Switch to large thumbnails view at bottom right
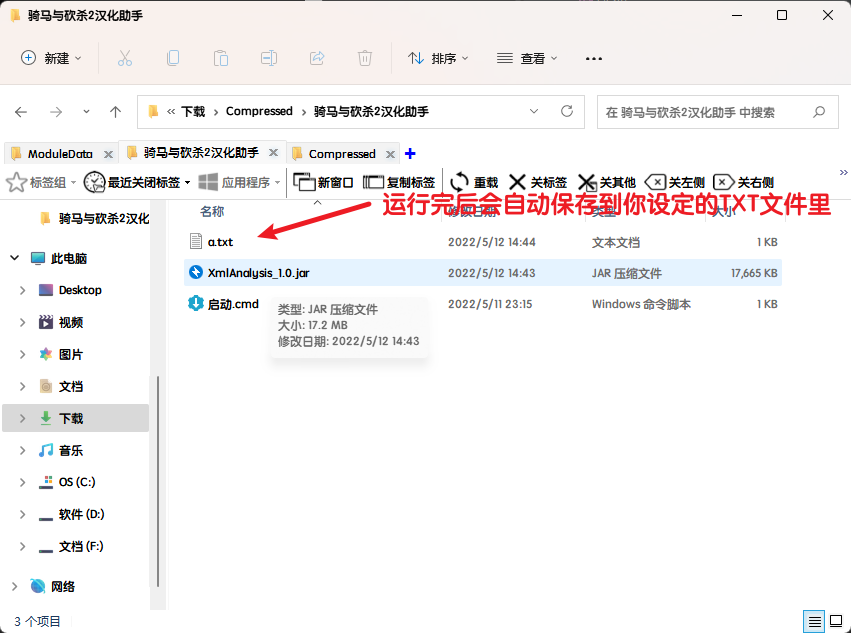 click(x=836, y=621)
